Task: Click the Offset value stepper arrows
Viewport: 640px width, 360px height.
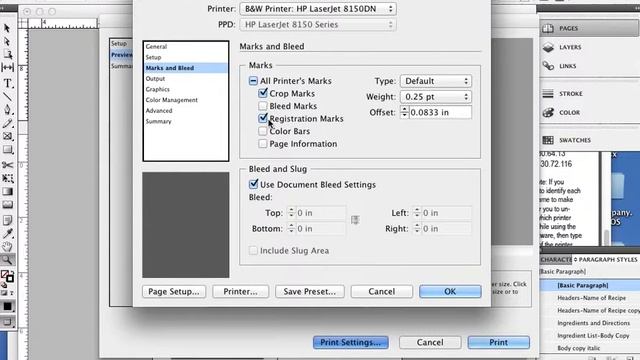Action: pos(404,112)
